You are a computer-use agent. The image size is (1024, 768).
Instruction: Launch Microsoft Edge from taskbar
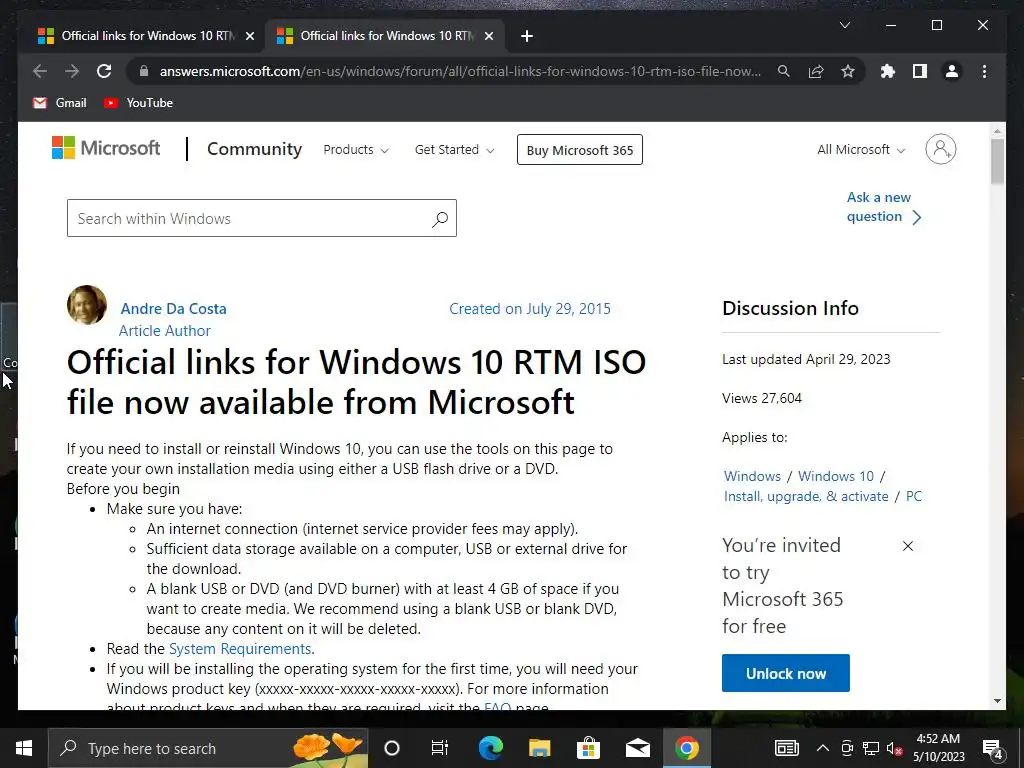click(490, 748)
